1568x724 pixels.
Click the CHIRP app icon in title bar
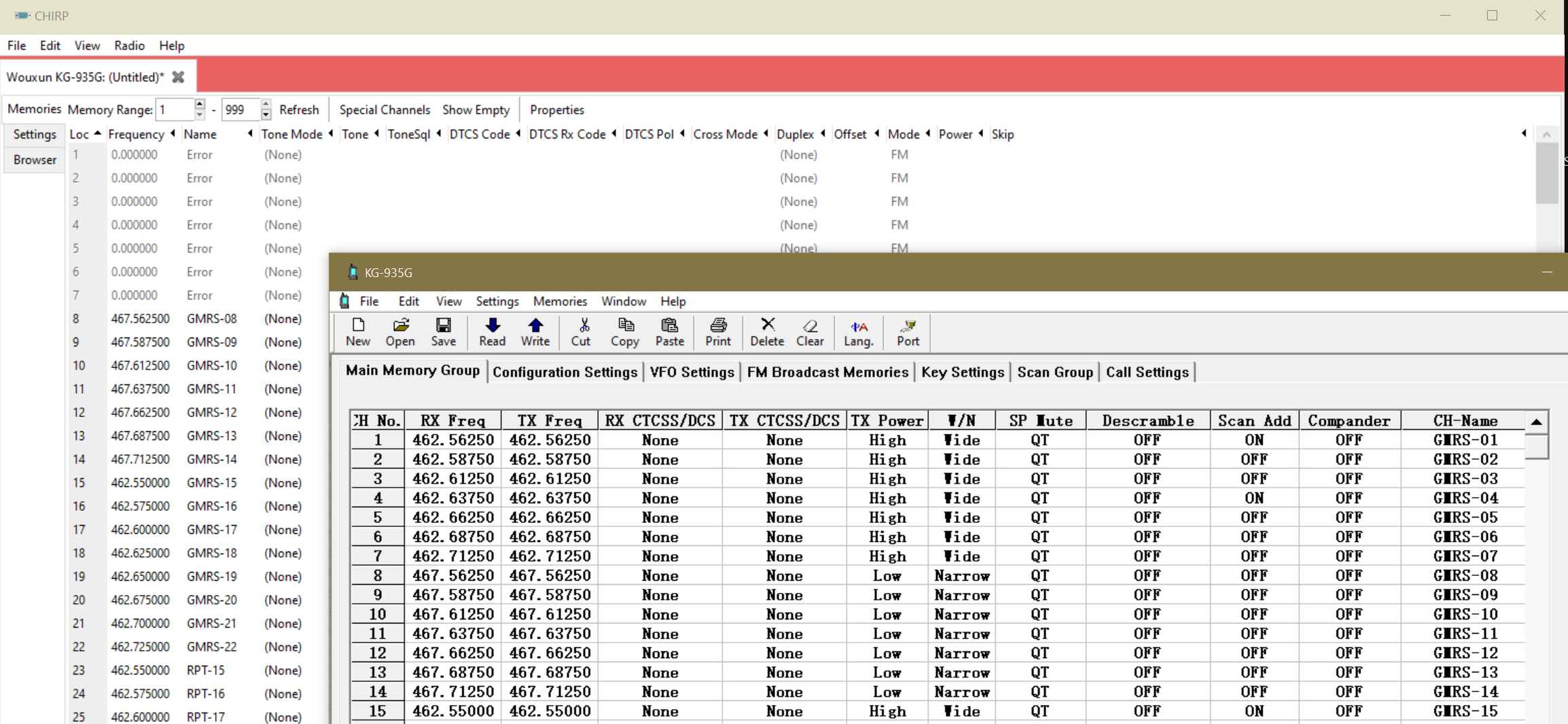pyautogui.click(x=22, y=15)
